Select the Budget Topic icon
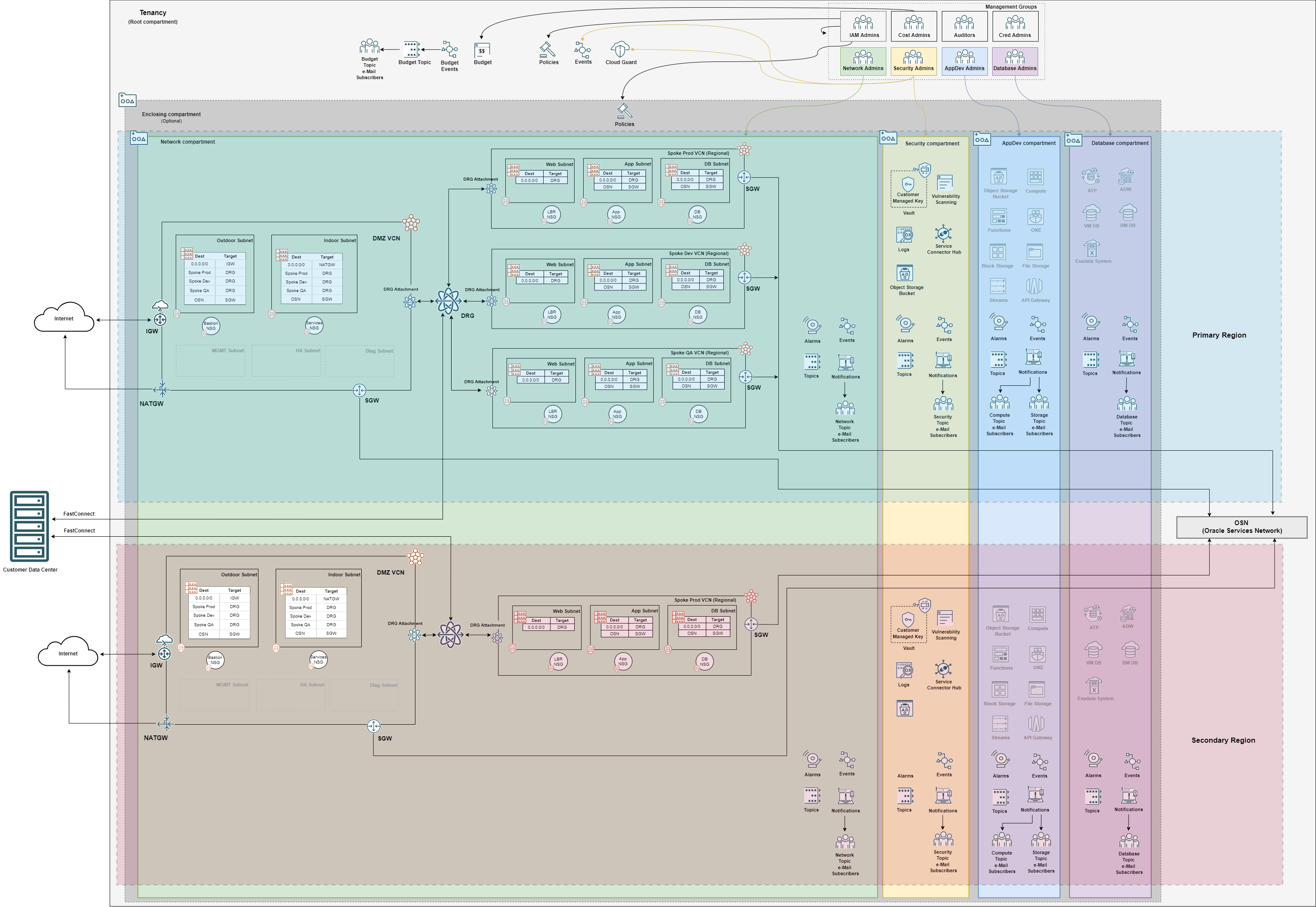 412,49
